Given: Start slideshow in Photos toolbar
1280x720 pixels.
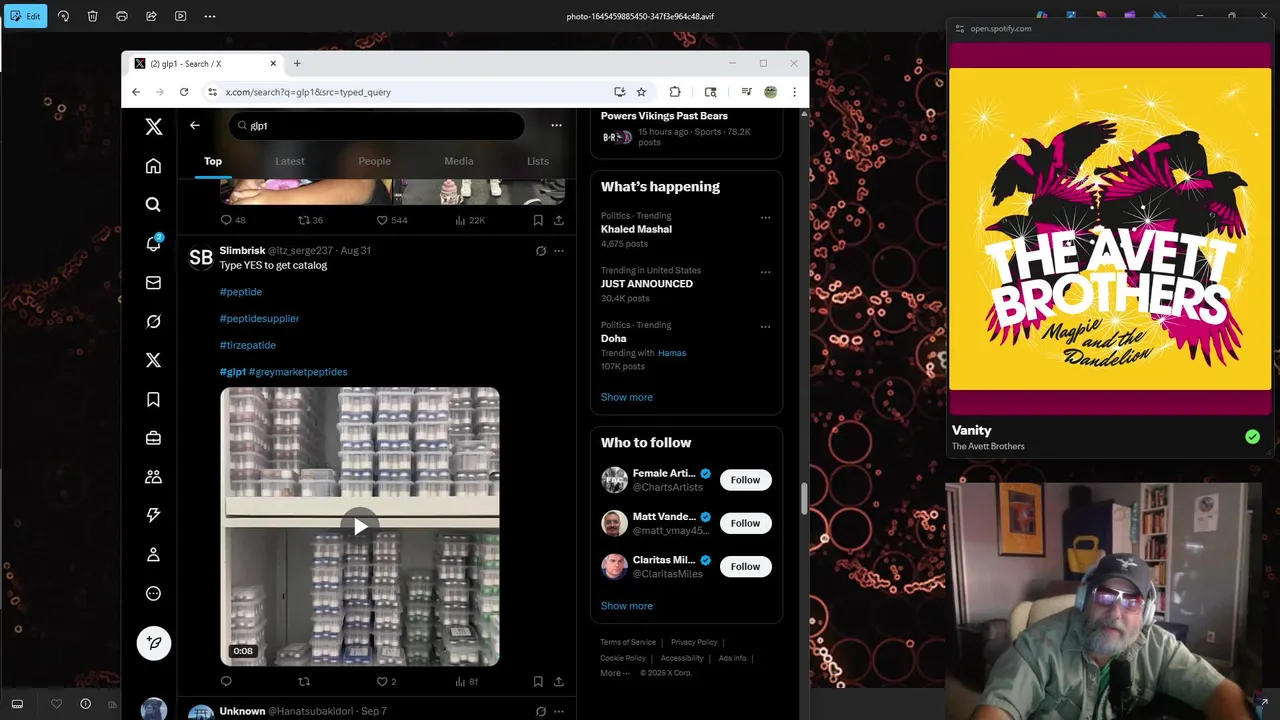Looking at the screenshot, I should 180,16.
